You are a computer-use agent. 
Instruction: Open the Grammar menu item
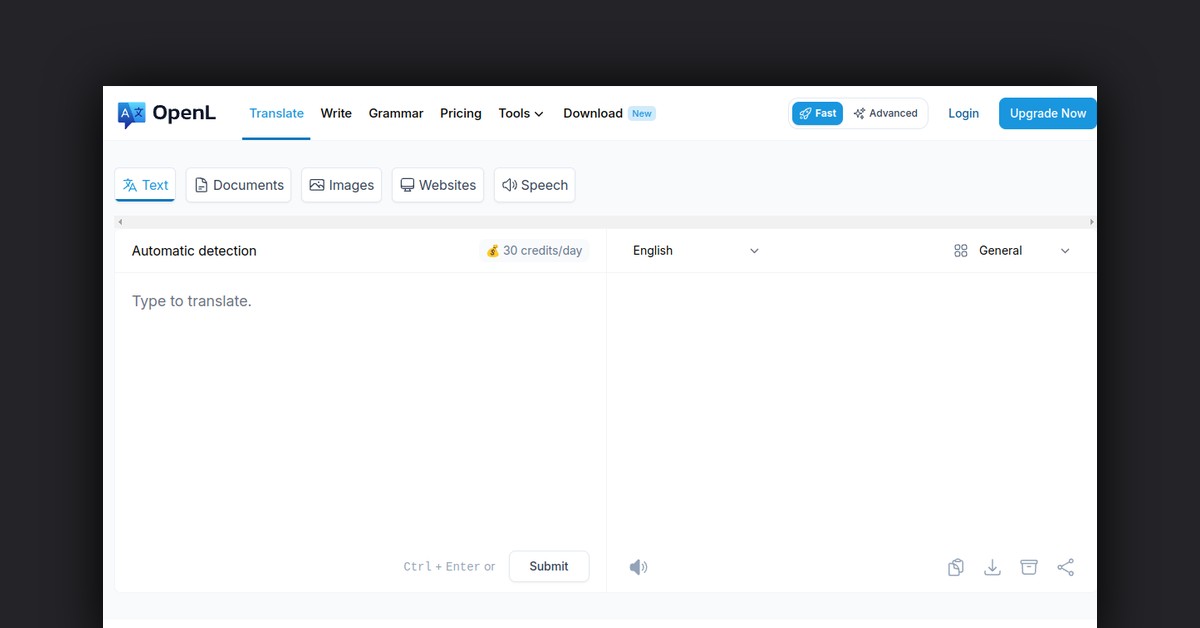[x=396, y=114]
